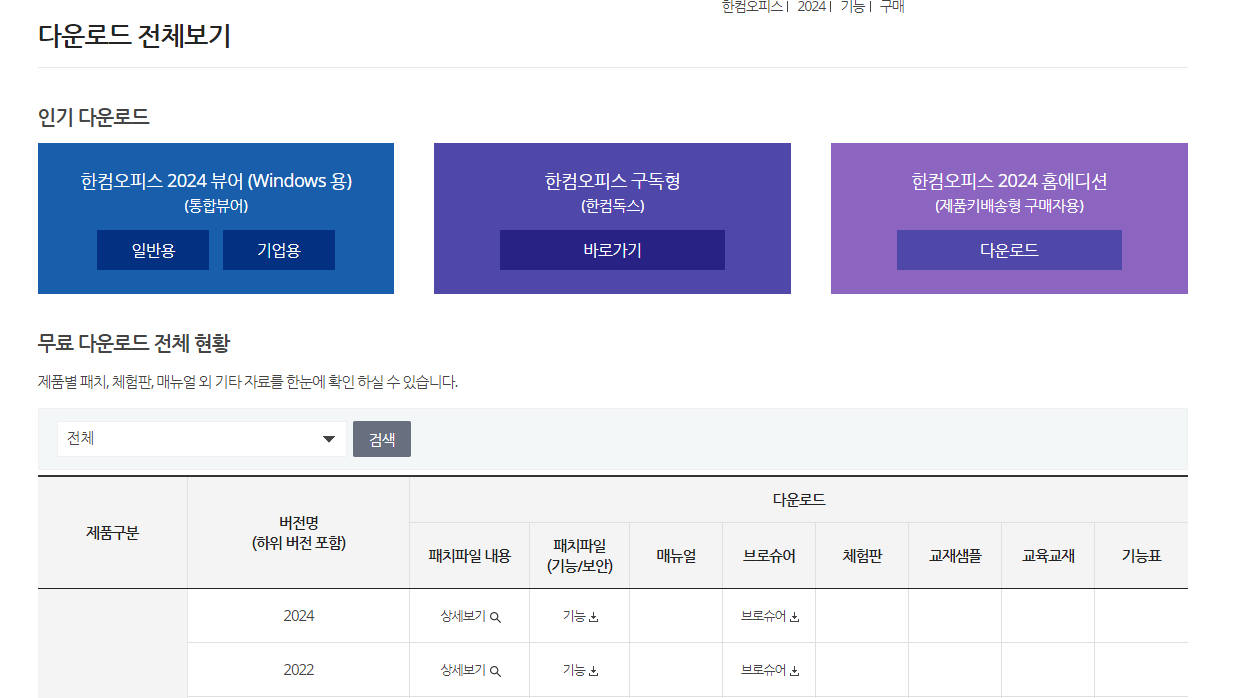Click download icon next to 2022 기능
Viewport: 1236px width, 698px height.
click(x=593, y=671)
